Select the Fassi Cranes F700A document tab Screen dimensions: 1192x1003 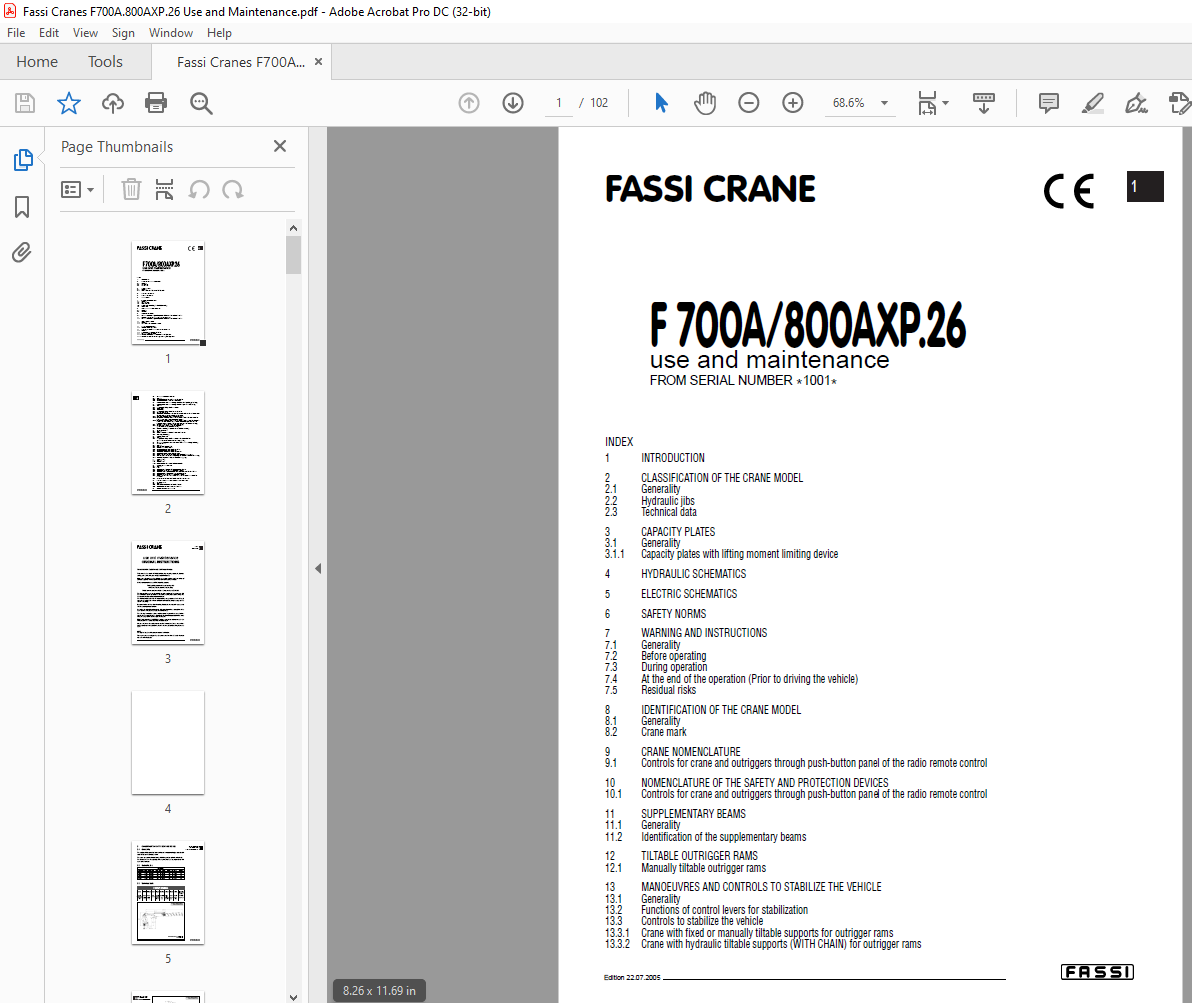240,62
